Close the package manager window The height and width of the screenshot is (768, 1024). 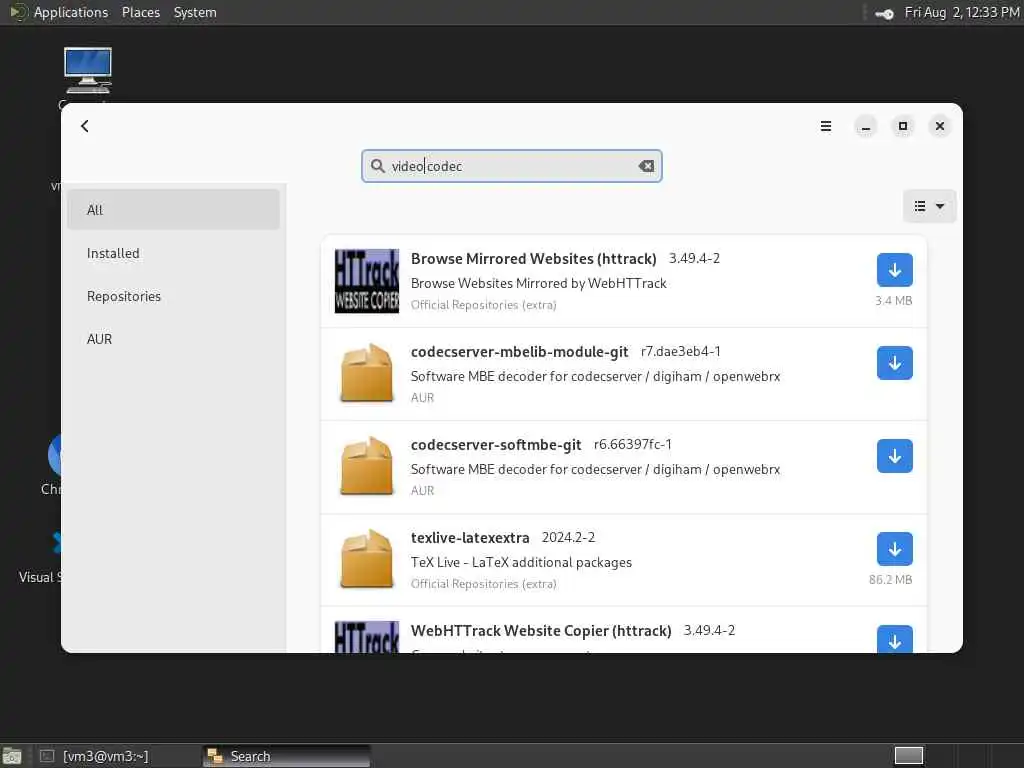coord(940,126)
